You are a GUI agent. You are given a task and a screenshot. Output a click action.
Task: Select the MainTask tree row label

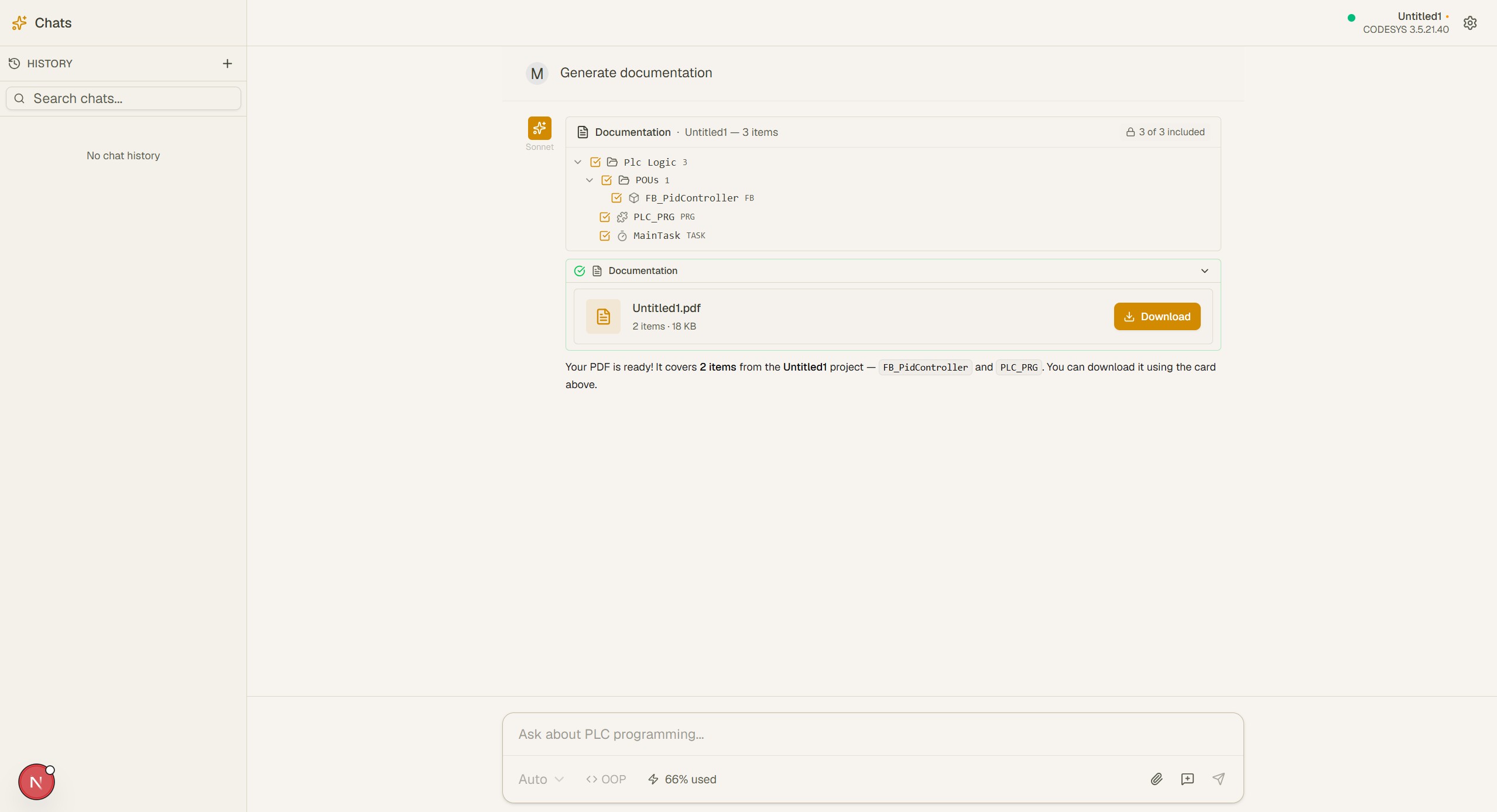click(x=657, y=236)
